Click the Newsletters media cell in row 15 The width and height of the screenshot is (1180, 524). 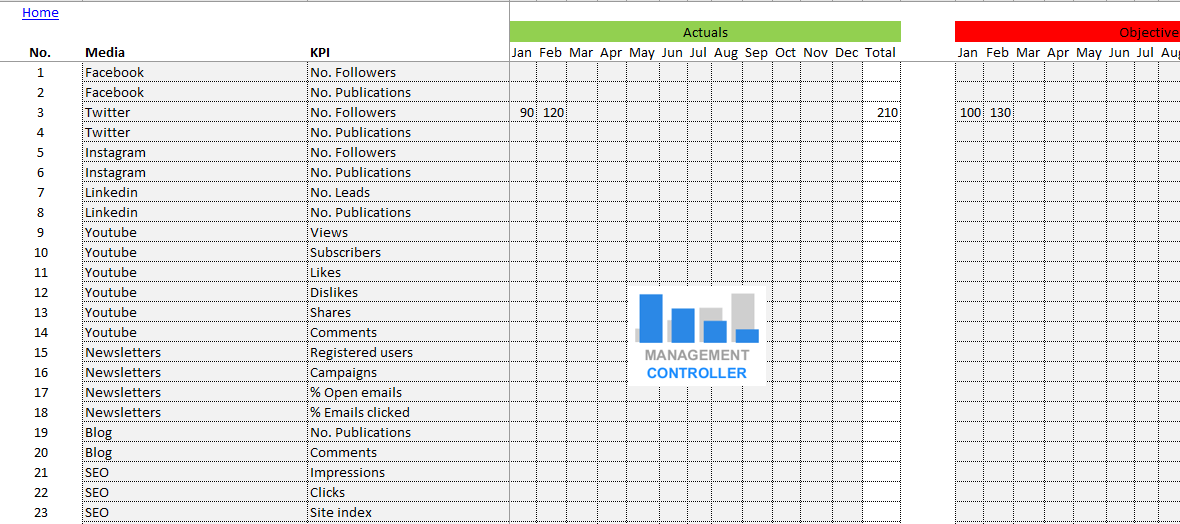[x=122, y=353]
